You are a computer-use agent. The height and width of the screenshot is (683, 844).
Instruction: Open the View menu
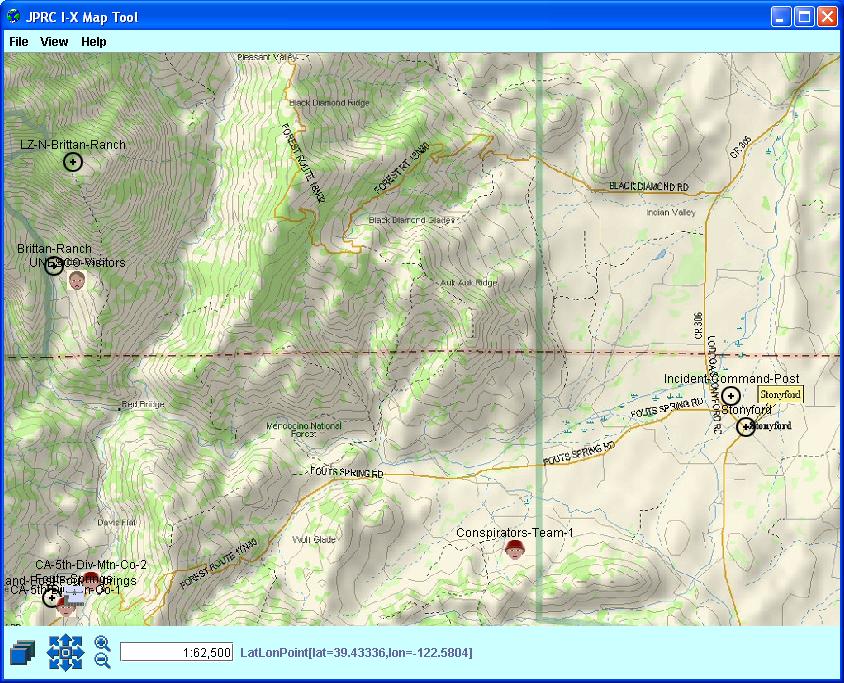[x=54, y=42]
